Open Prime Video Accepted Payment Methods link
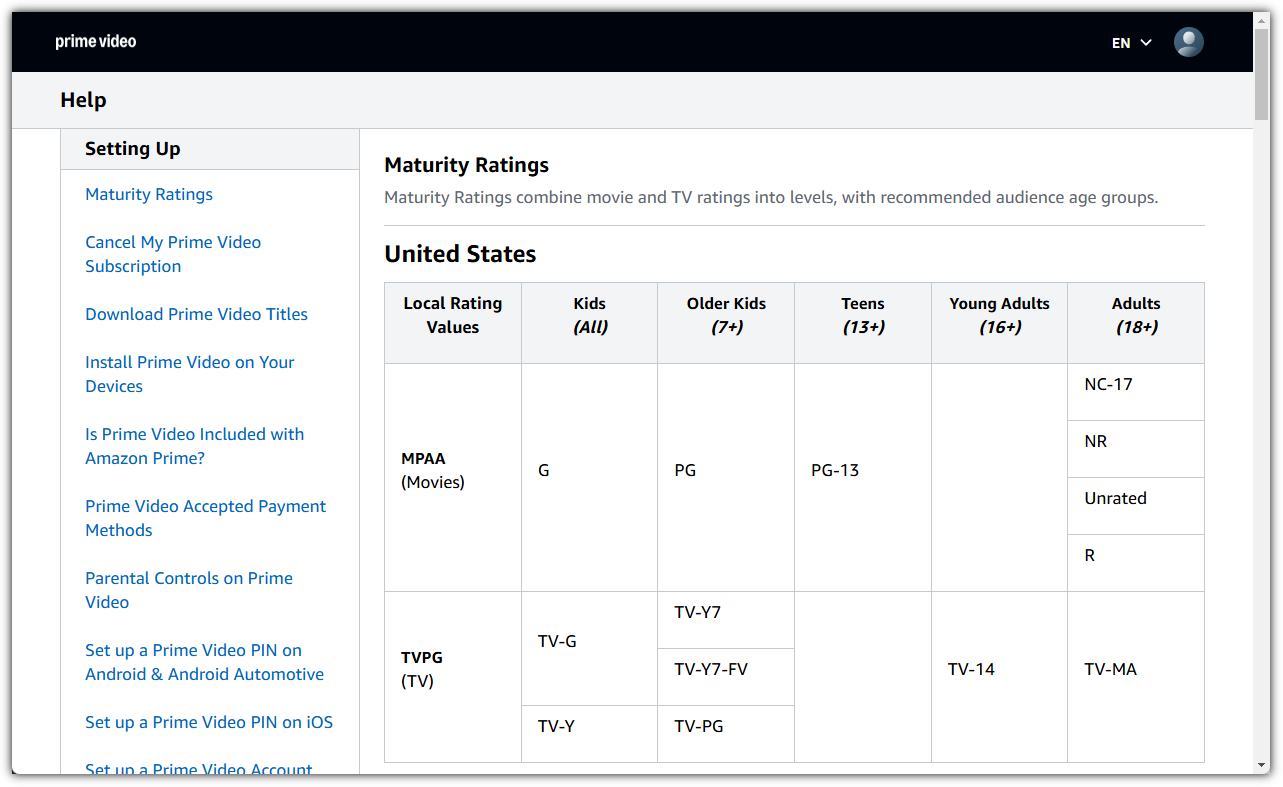The image size is (1283, 787). click(205, 518)
